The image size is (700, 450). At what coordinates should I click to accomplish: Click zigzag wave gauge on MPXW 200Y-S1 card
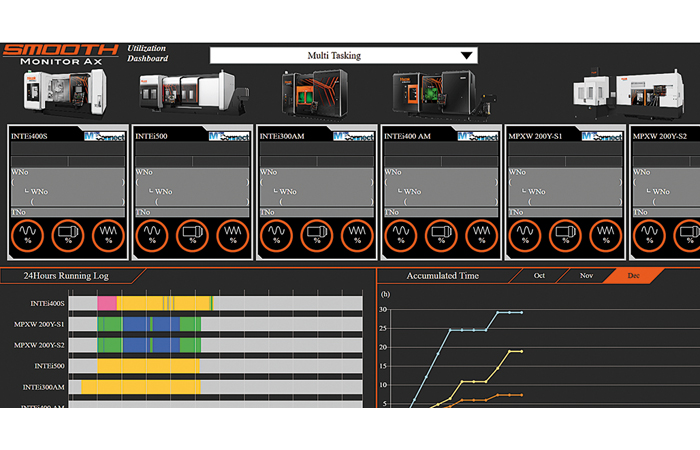[x=606, y=235]
